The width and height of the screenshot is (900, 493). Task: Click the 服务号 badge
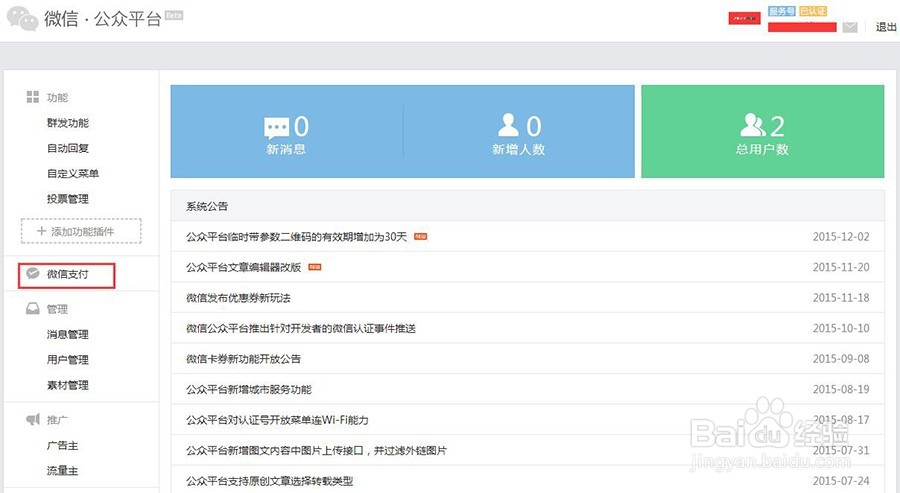(x=782, y=11)
